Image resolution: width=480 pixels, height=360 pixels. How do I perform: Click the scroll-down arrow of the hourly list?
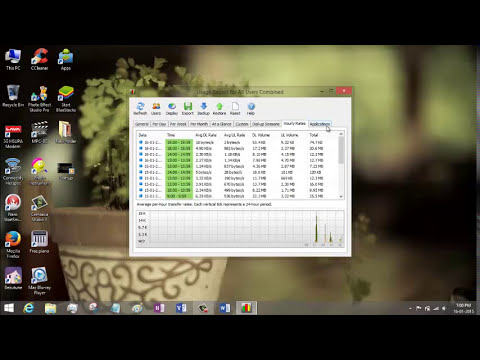click(341, 196)
